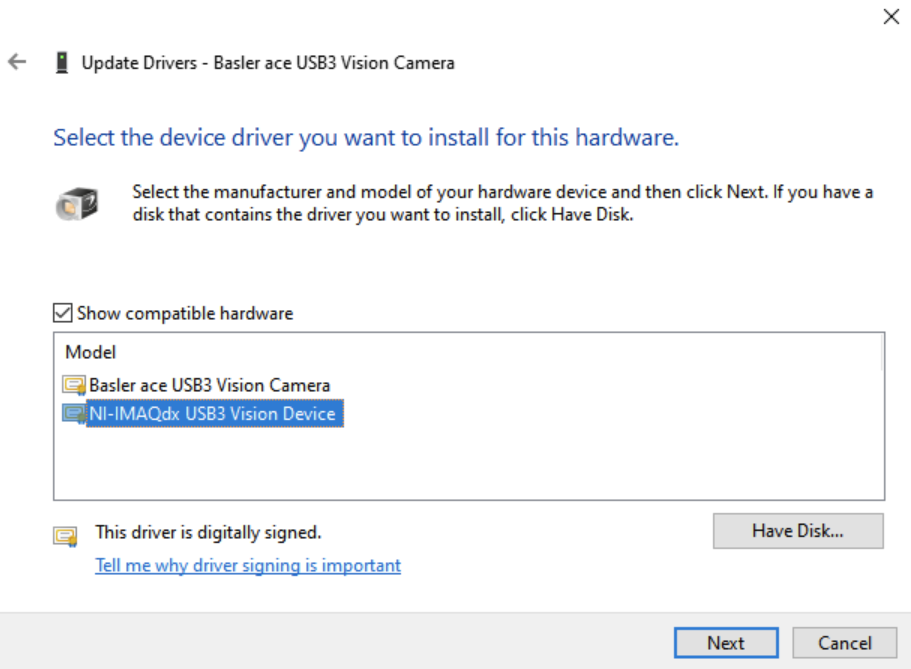911x669 pixels.
Task: Open the driver signing importance link
Action: click(x=248, y=566)
